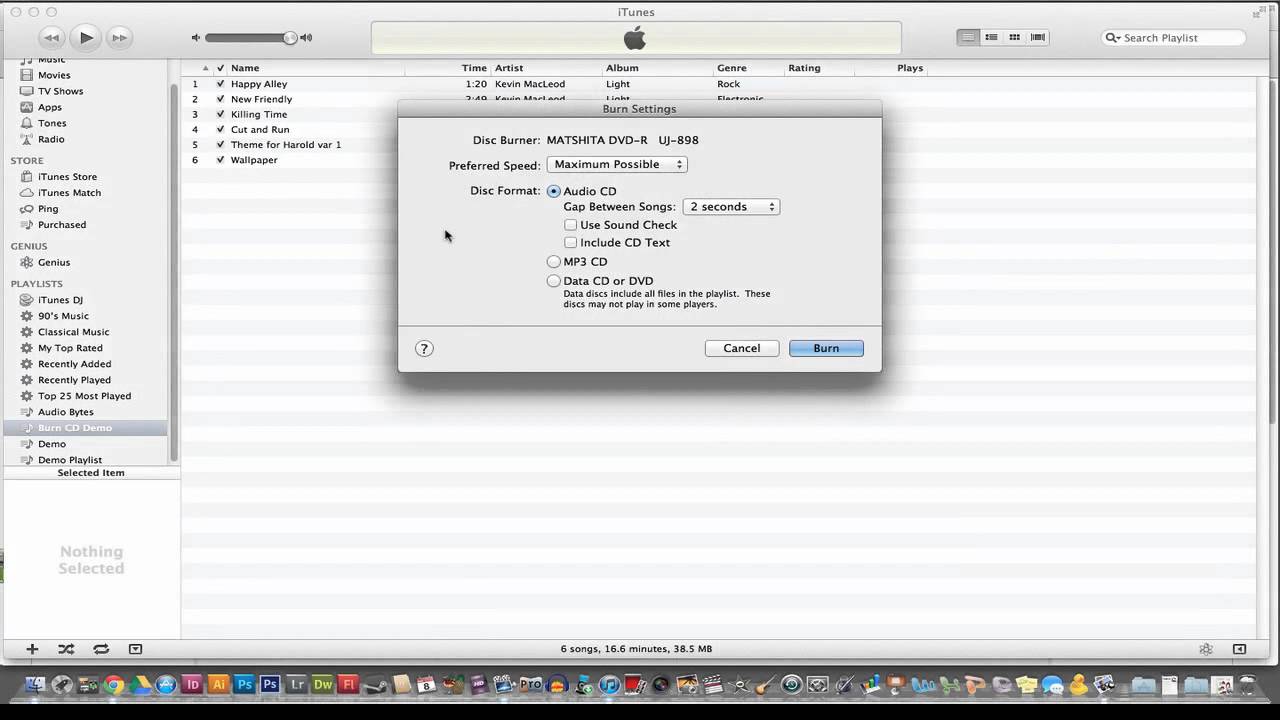Open iTunes Store in the sidebar
This screenshot has height=720, width=1280.
(67, 177)
